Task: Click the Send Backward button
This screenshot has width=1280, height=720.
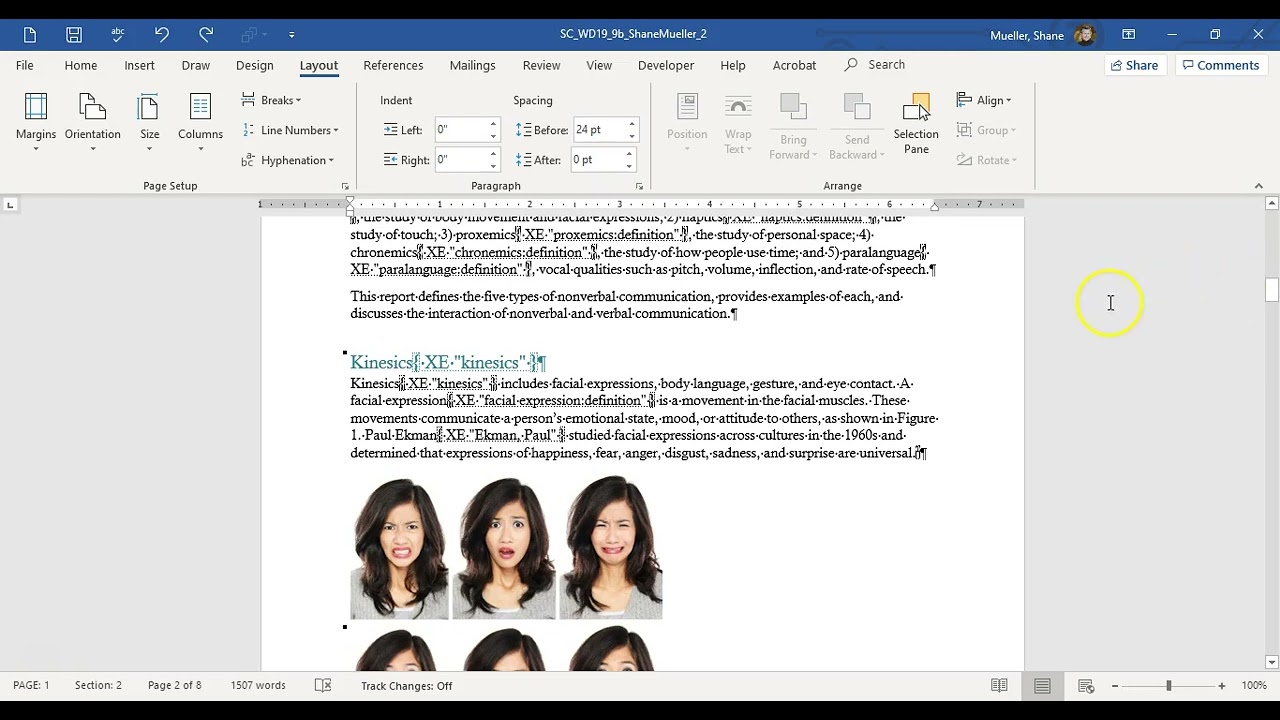Action: [x=857, y=126]
